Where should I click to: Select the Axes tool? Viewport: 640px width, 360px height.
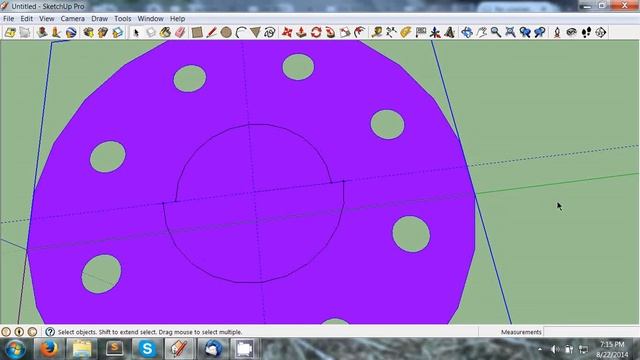tap(435, 32)
